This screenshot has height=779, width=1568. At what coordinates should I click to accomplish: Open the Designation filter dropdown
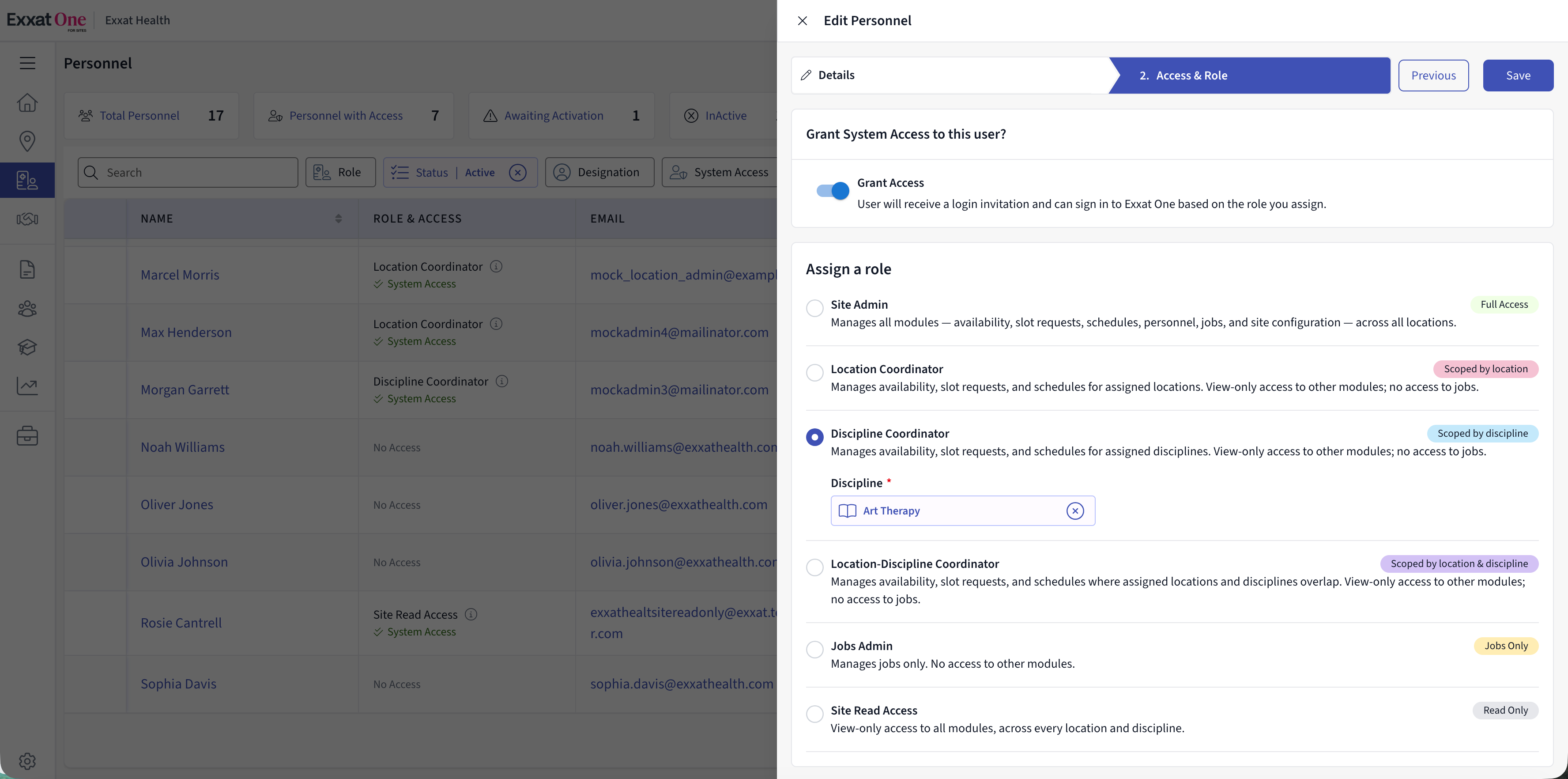(599, 172)
